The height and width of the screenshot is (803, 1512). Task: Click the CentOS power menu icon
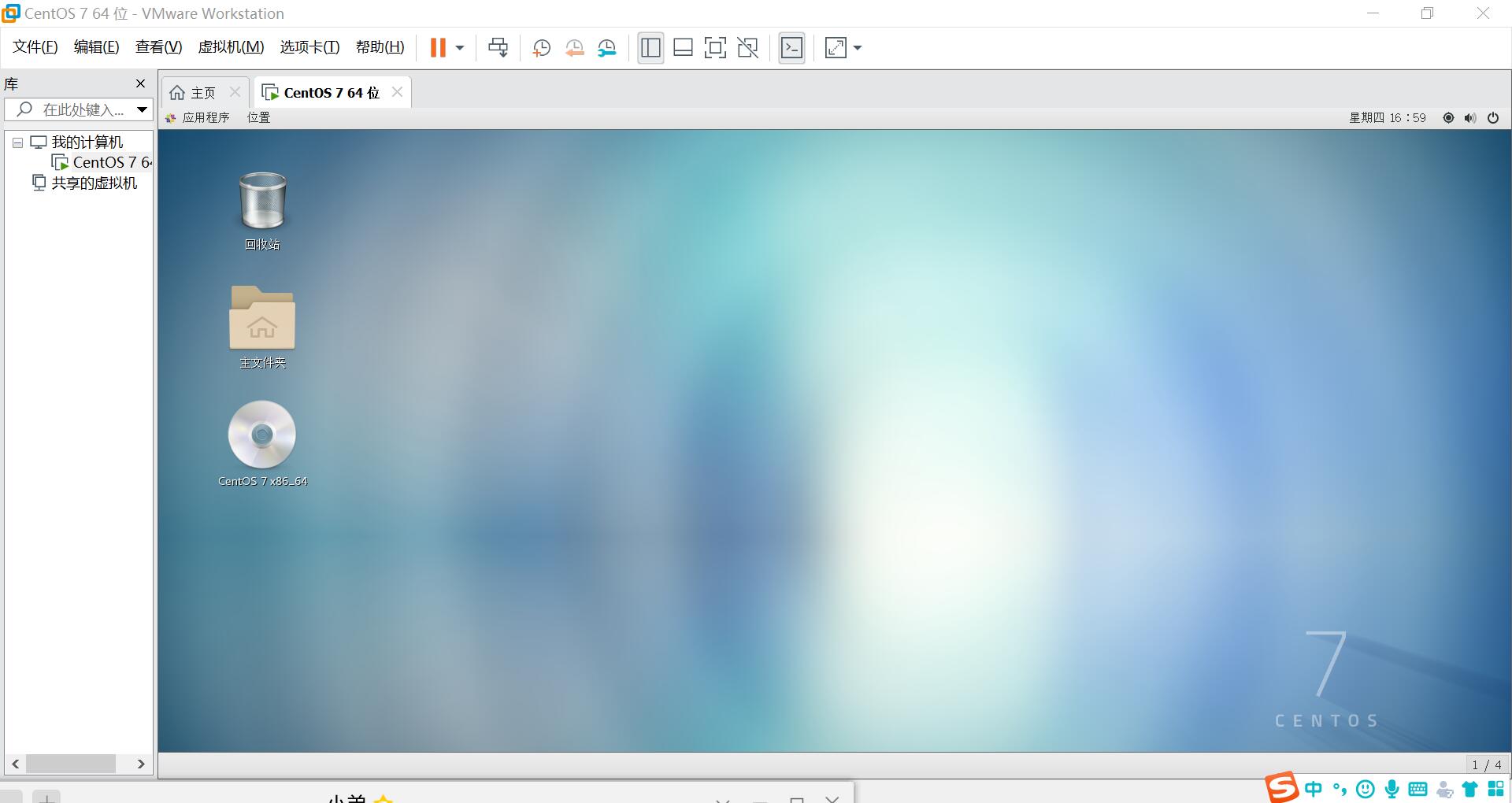pos(1493,117)
